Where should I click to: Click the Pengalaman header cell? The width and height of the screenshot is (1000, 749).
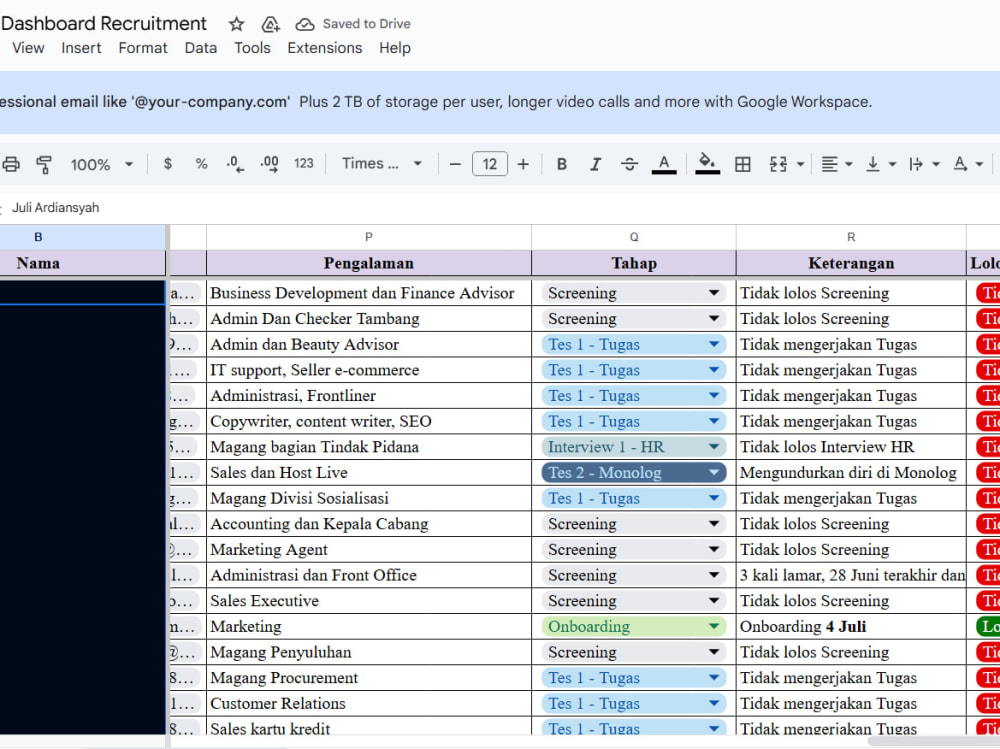click(x=369, y=263)
